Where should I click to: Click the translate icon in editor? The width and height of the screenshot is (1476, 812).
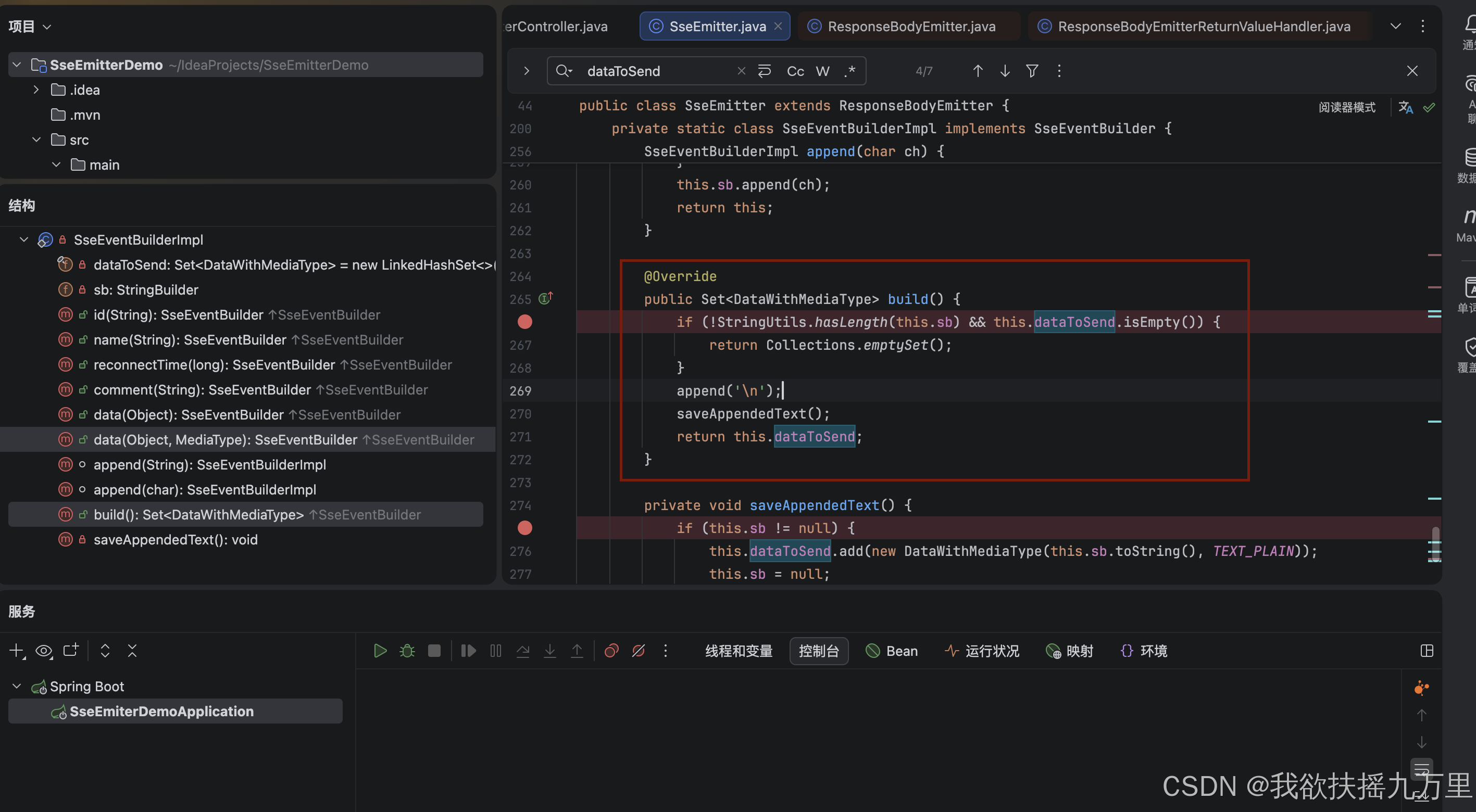click(1405, 107)
